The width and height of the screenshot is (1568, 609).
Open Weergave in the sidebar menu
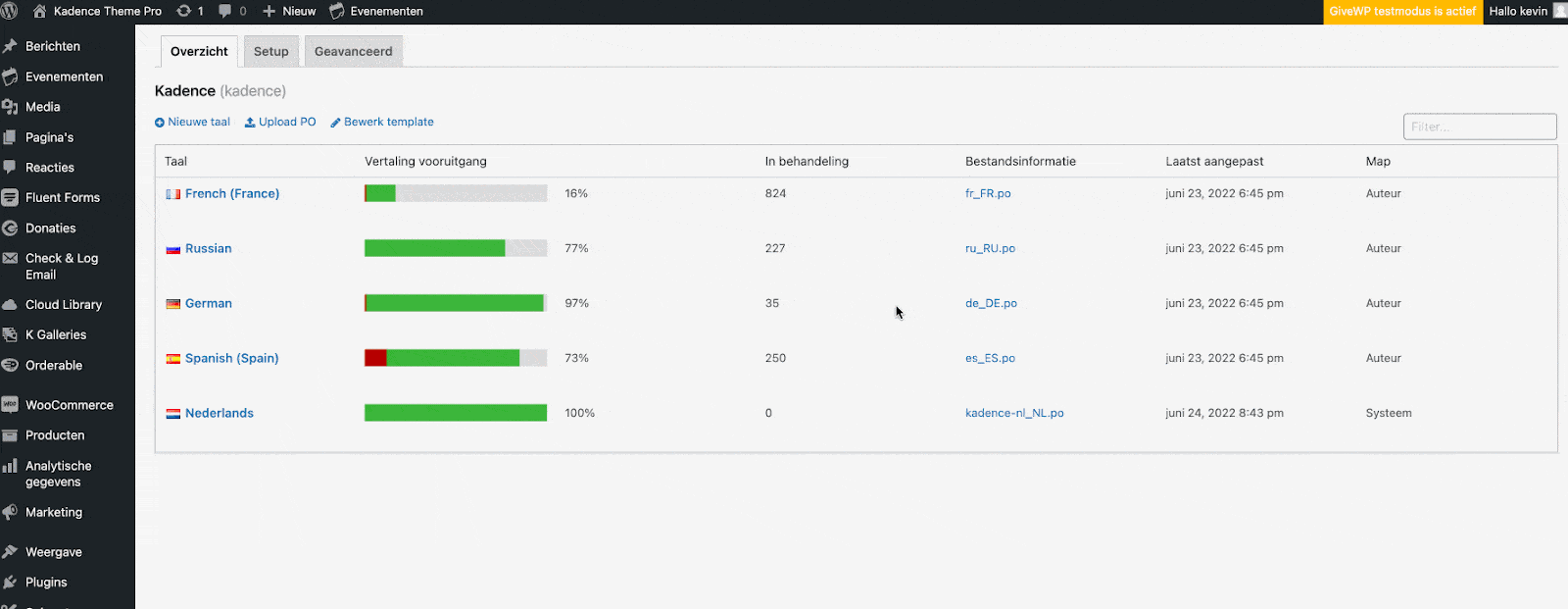point(54,552)
